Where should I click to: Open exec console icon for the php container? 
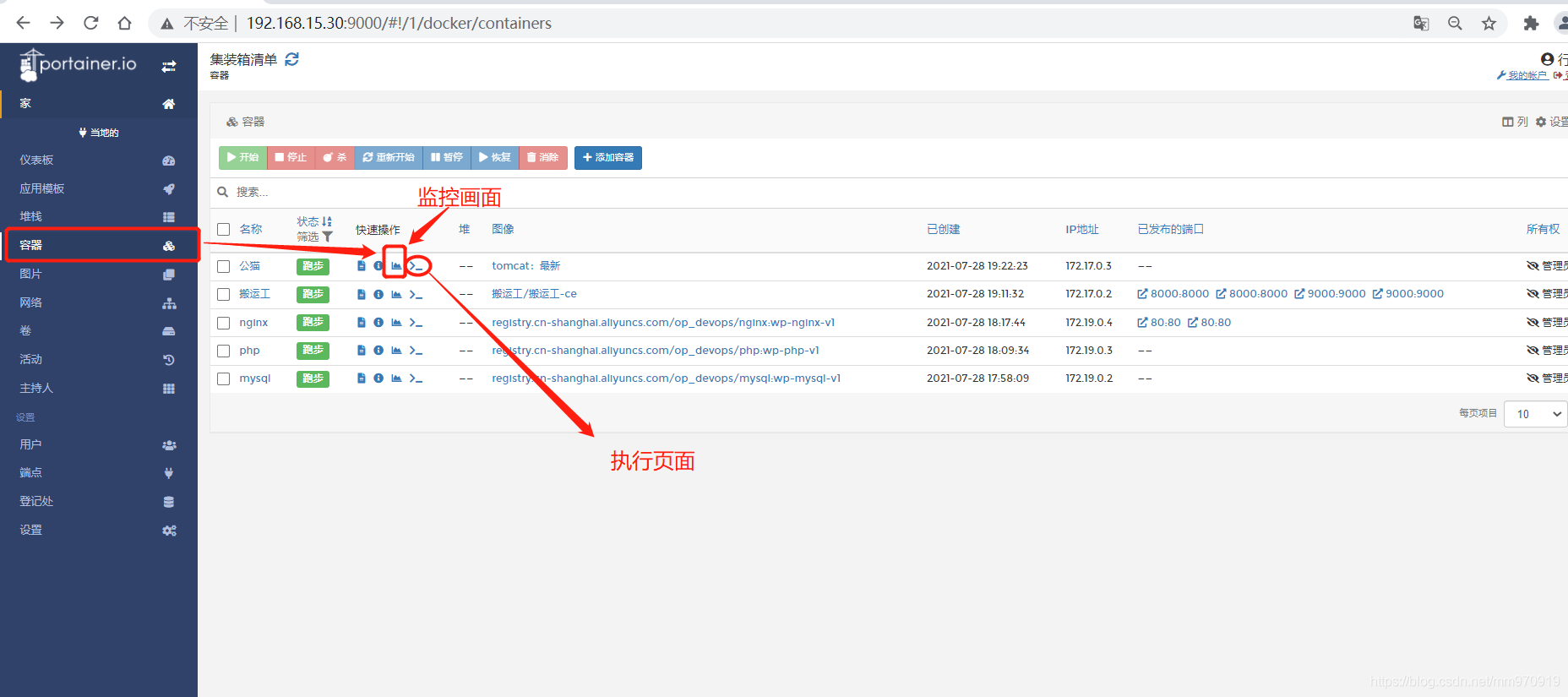(x=416, y=351)
